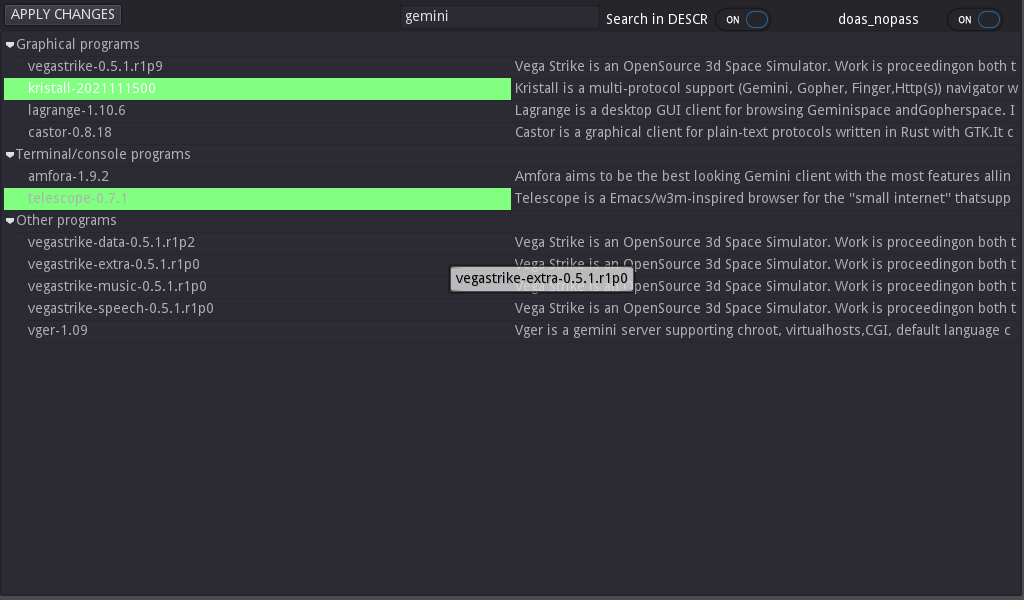Select the vegastrike-speech-0.5.1.r1p0 entry
The image size is (1024, 600).
point(120,309)
